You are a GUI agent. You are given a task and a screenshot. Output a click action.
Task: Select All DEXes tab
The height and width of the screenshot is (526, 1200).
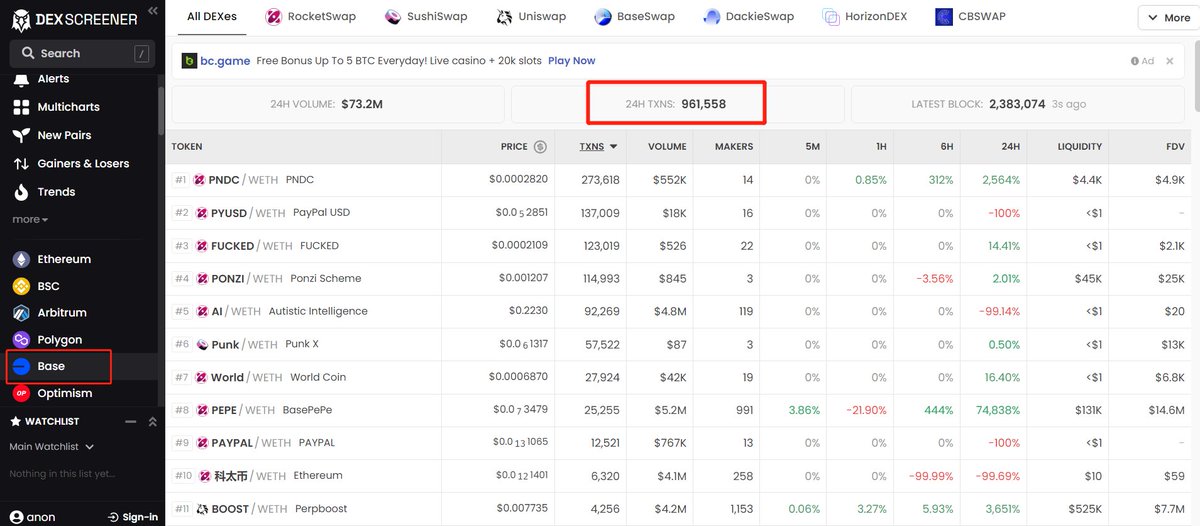(210, 16)
